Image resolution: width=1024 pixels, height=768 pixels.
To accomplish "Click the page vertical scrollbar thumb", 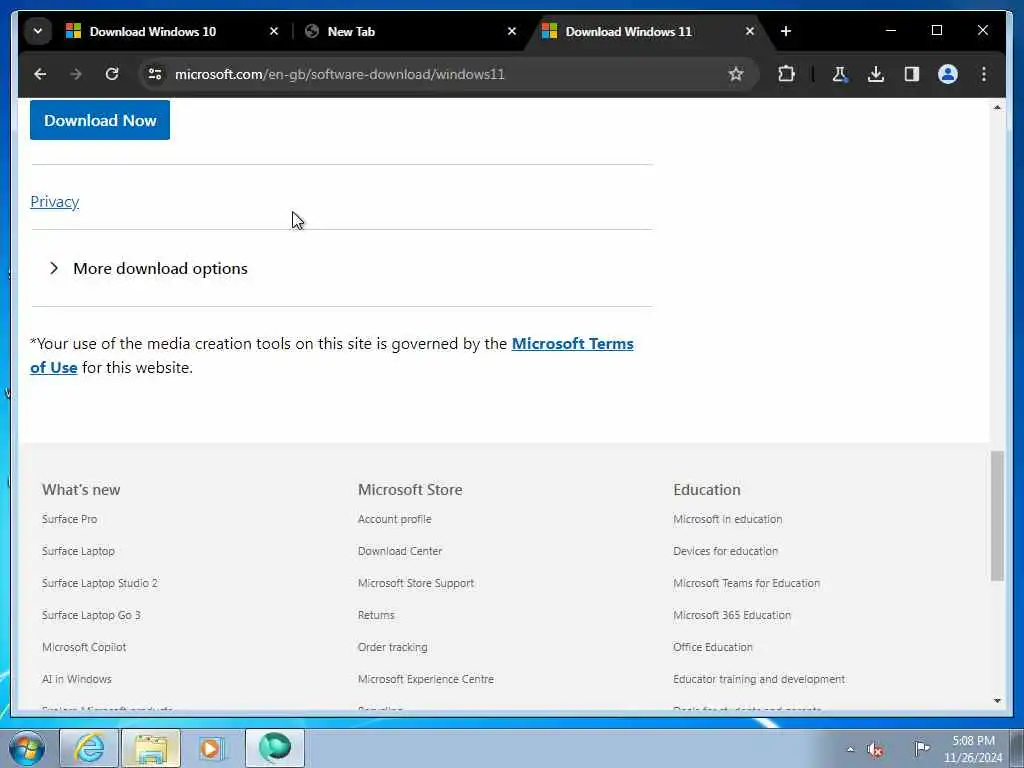I will pos(997,515).
